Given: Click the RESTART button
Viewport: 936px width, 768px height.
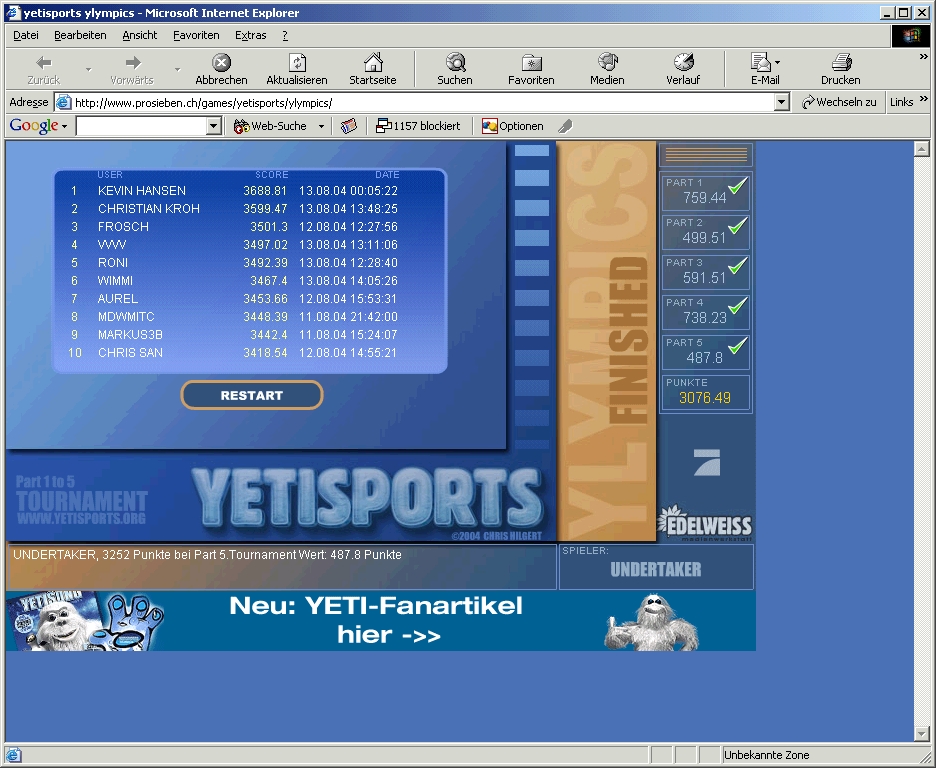Looking at the screenshot, I should pyautogui.click(x=252, y=395).
